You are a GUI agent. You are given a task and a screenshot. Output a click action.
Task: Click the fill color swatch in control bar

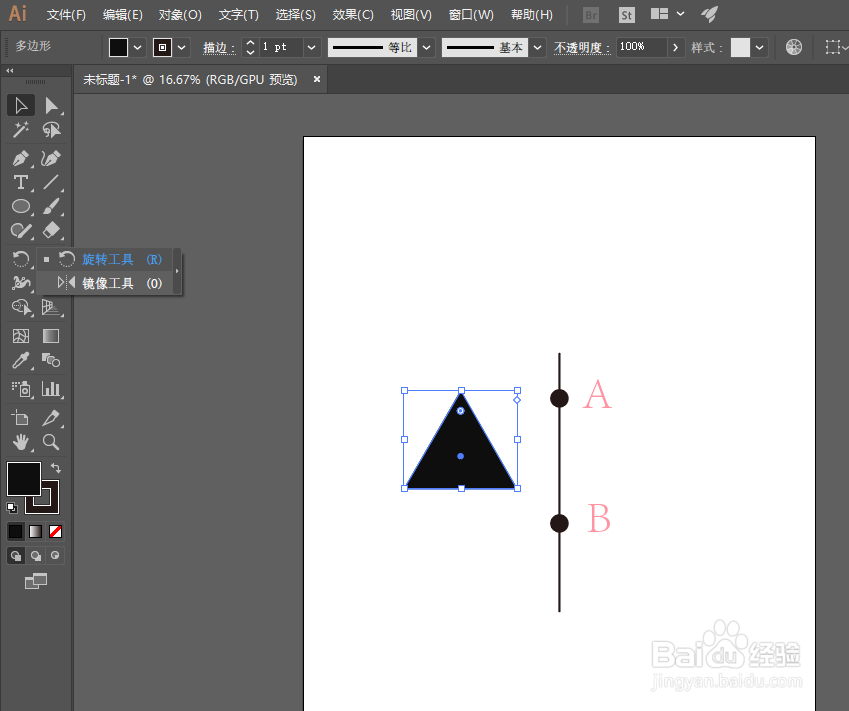coord(119,48)
